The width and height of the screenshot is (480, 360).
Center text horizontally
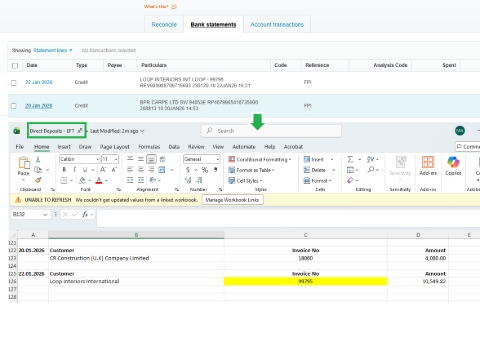141,170
